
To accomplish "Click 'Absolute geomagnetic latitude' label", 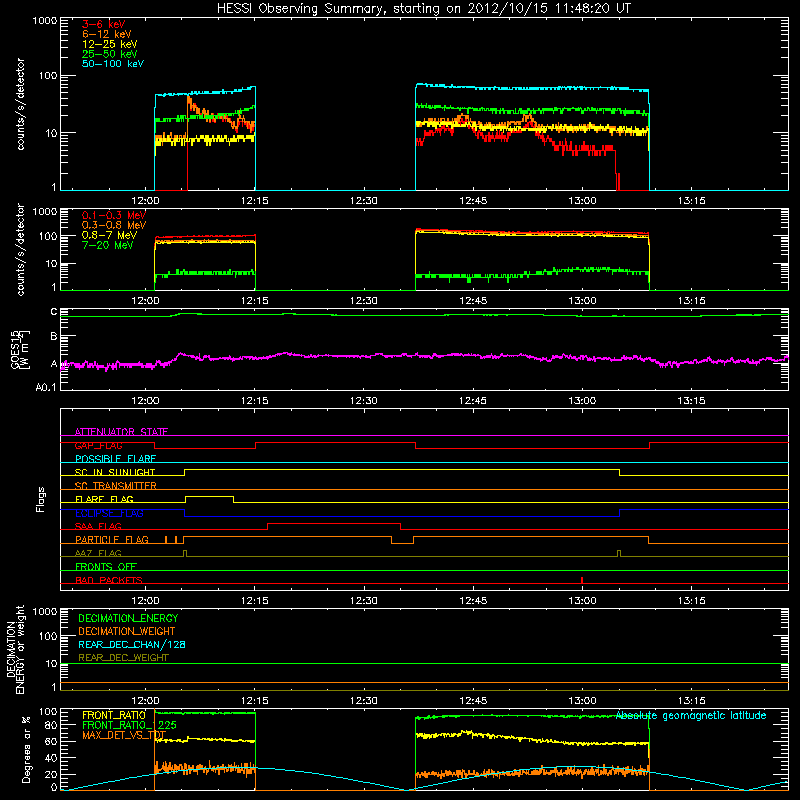I will (x=691, y=716).
